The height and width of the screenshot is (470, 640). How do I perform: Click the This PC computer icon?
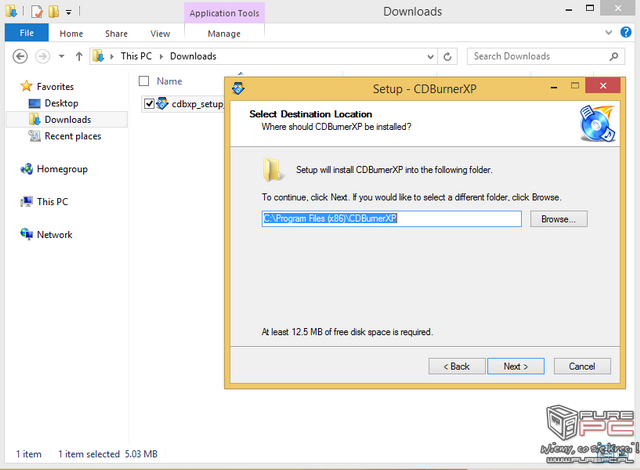(27, 202)
